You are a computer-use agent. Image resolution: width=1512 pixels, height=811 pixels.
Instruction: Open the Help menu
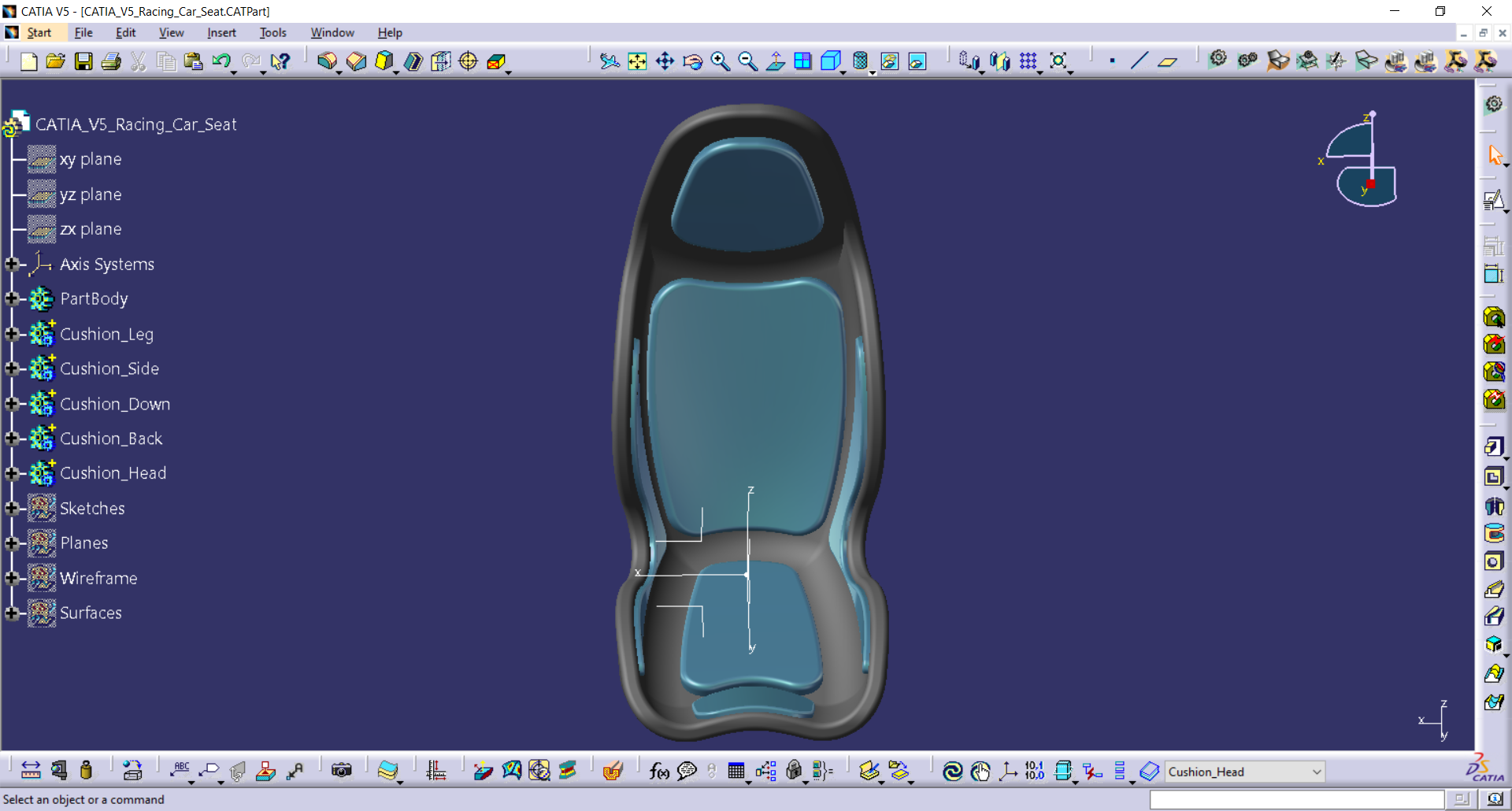point(390,32)
